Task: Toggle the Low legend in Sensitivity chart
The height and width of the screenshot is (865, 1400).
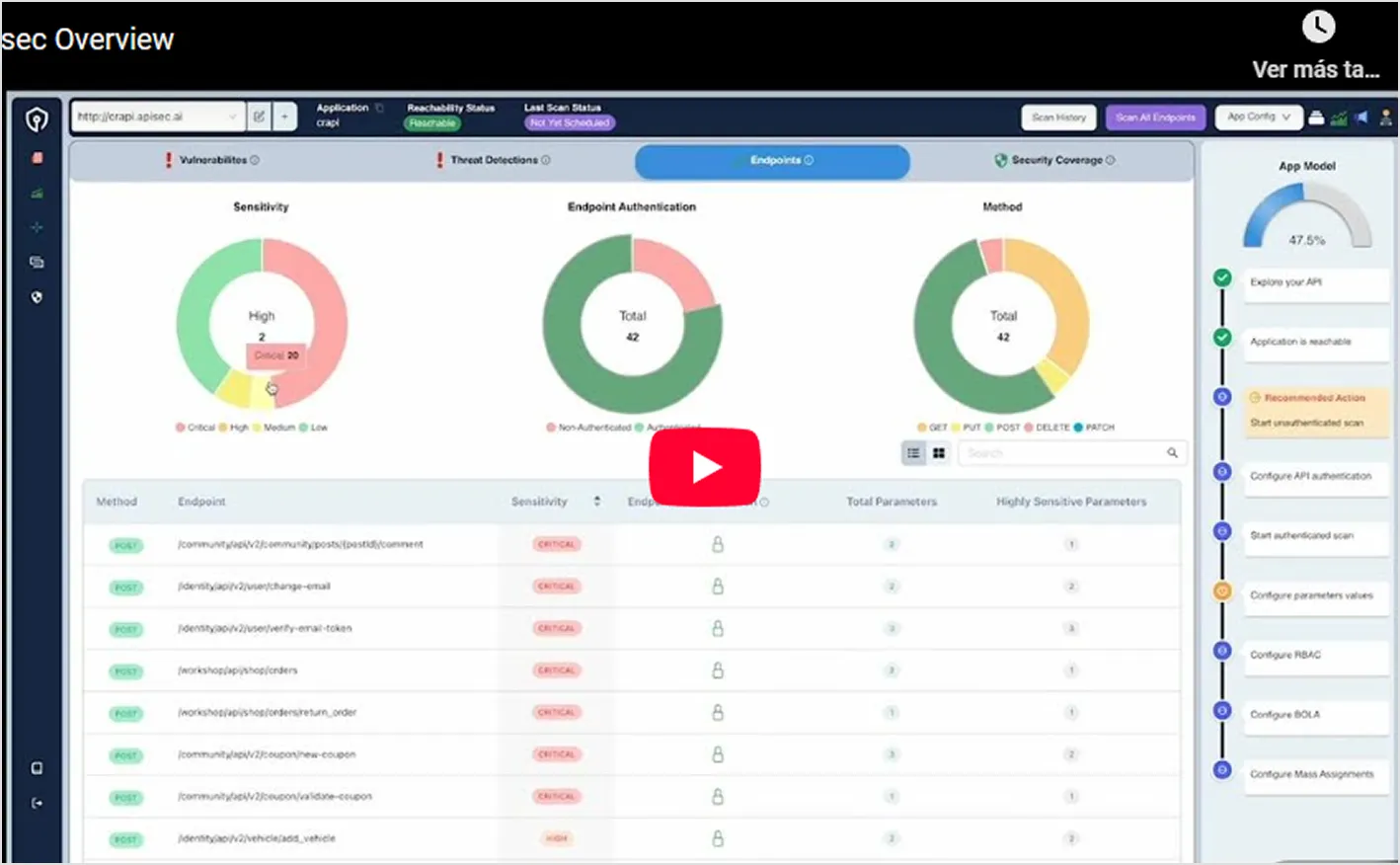Action: click(x=314, y=428)
